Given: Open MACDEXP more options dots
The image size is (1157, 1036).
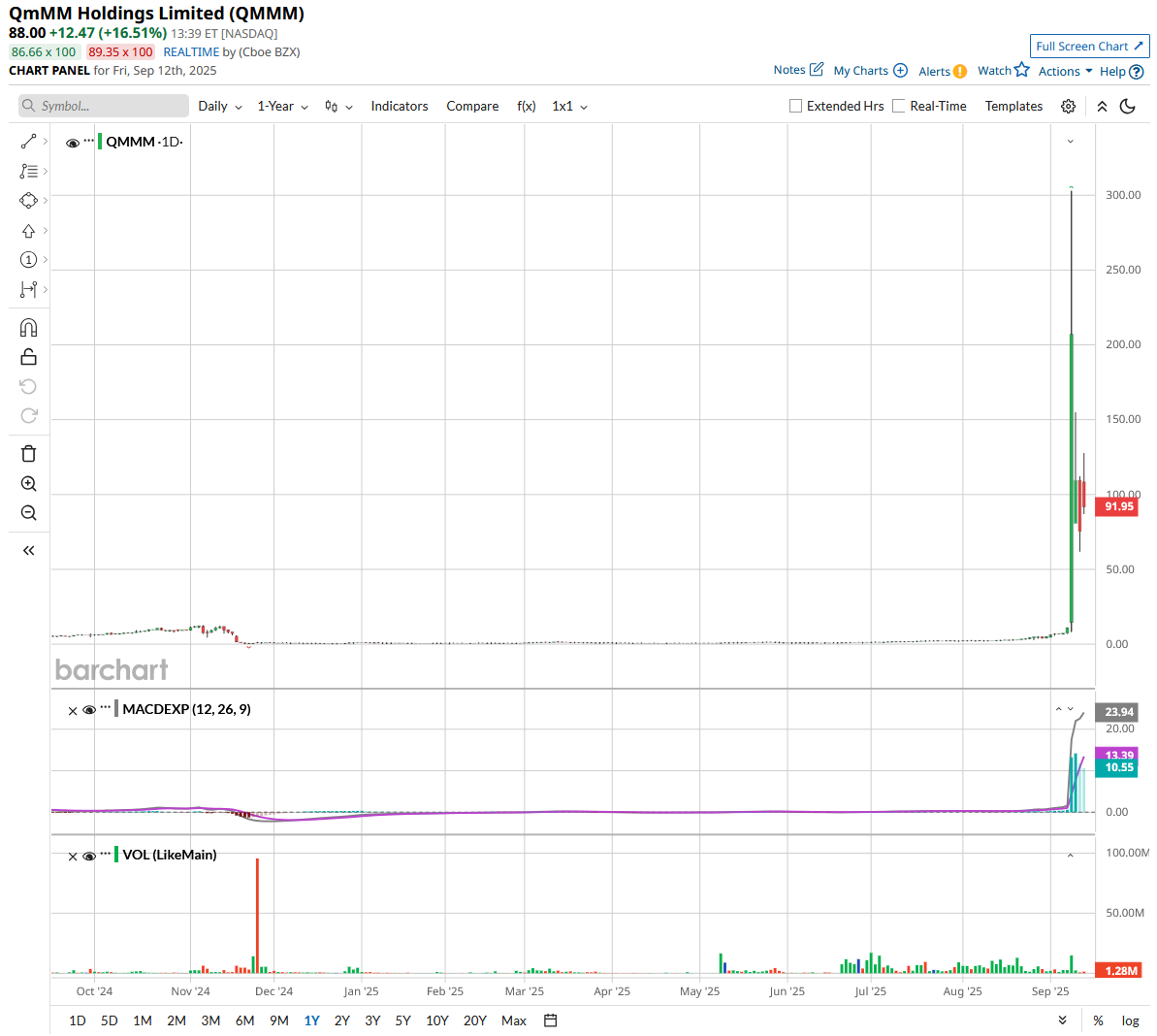Looking at the screenshot, I should point(106,707).
